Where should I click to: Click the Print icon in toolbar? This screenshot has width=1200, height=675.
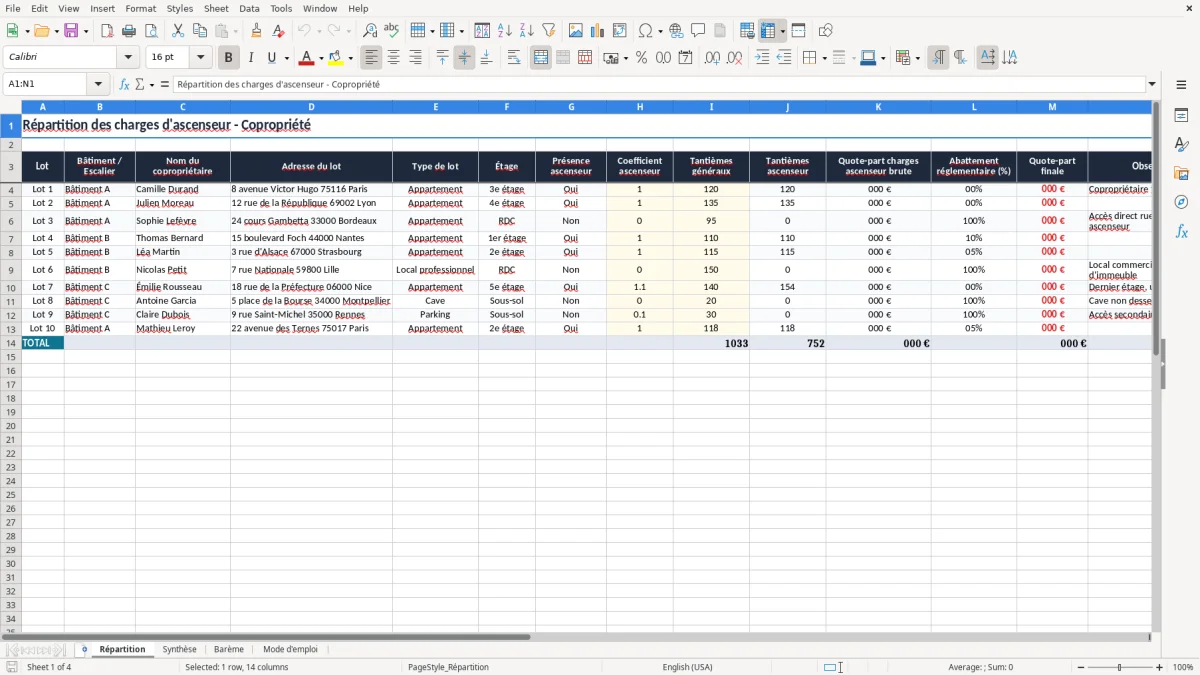[x=129, y=31]
